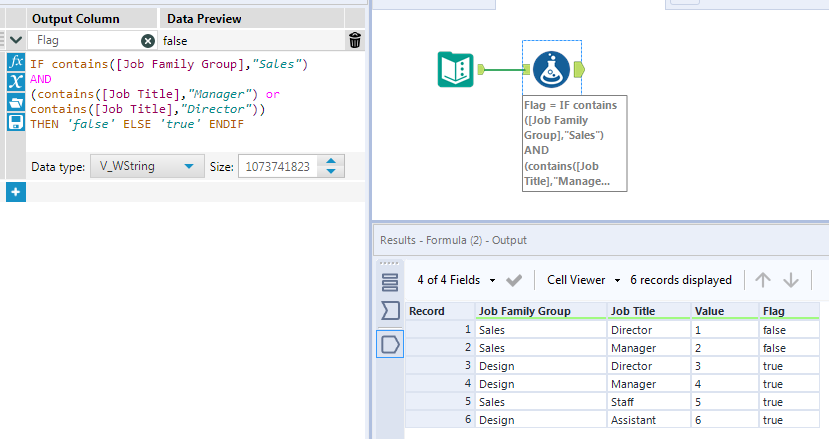Screen dimensions: 829x439
Task: Open saved expressions folder icon
Action: point(16,102)
